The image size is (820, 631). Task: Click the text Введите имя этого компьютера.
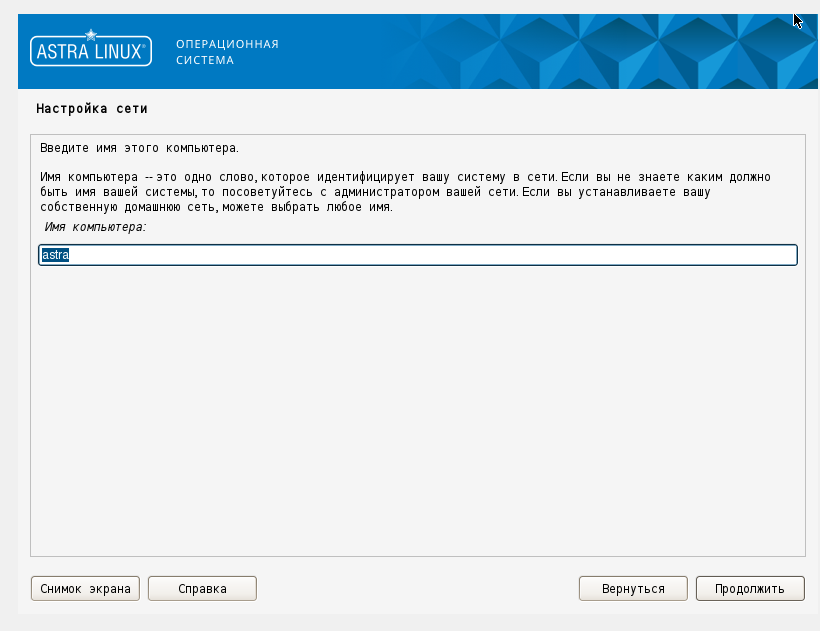tap(139, 148)
